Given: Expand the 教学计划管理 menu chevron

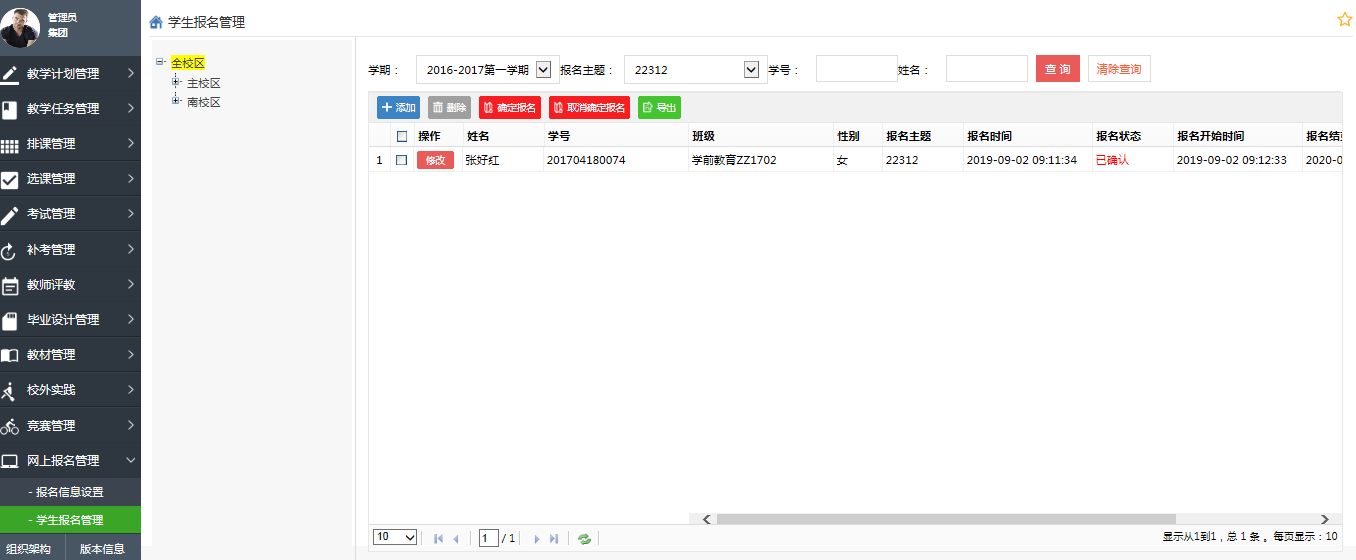Looking at the screenshot, I should (131, 73).
